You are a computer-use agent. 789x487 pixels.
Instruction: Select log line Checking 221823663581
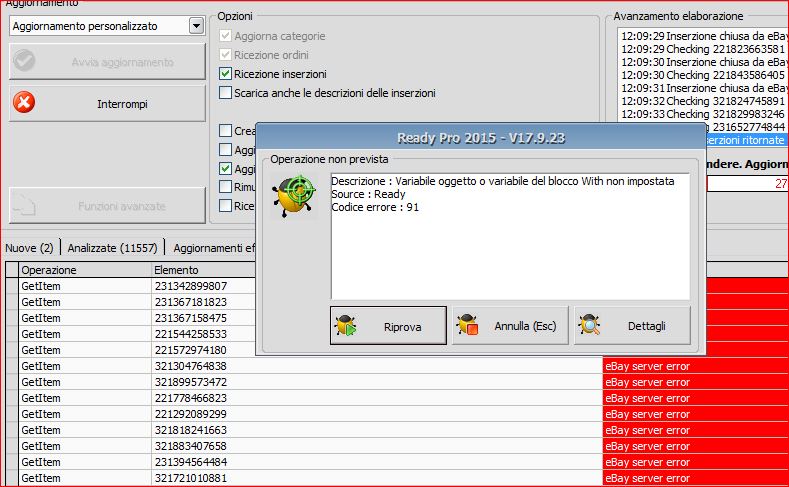(703, 49)
